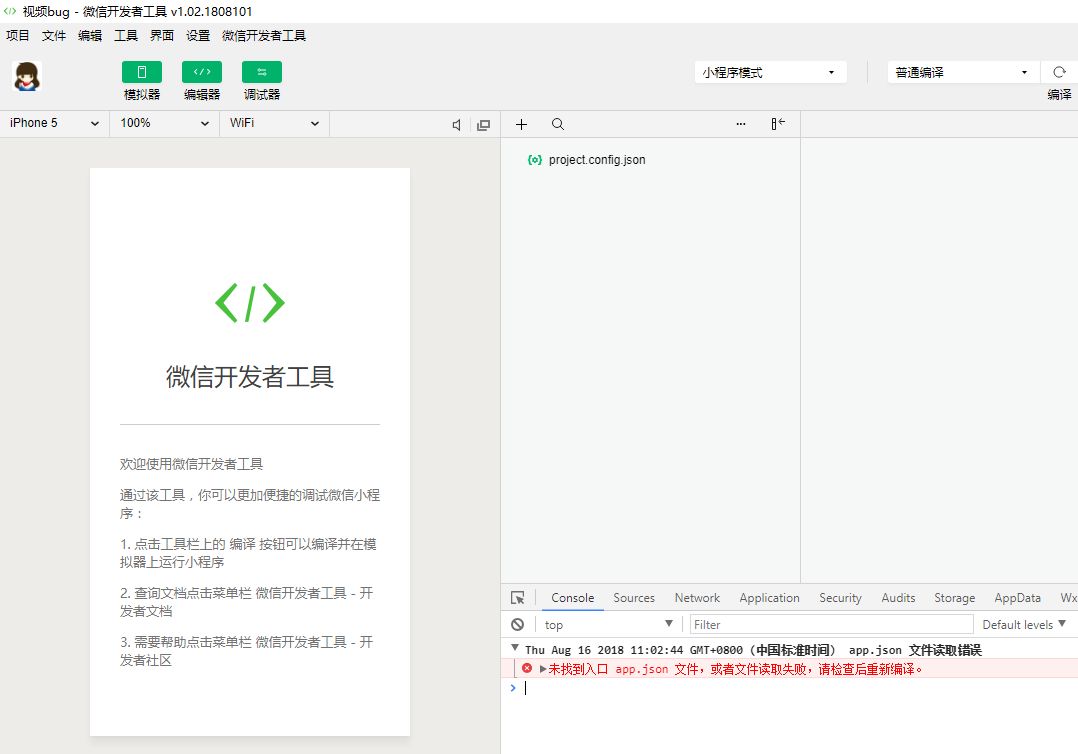The width and height of the screenshot is (1078, 754).
Task: Open the 界面 menu
Action: (162, 36)
